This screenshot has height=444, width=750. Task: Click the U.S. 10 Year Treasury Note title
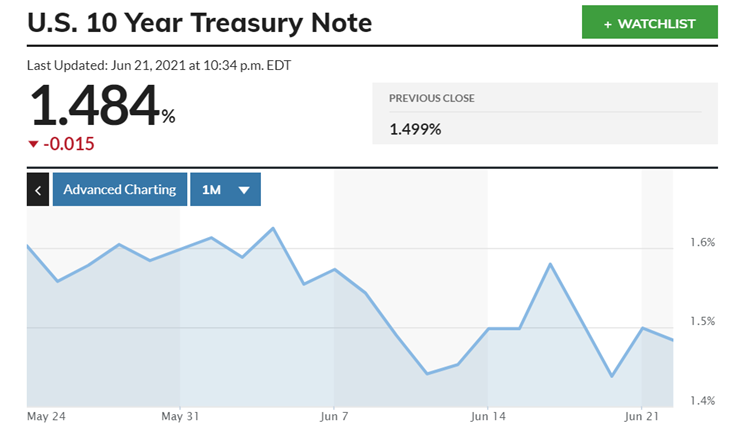(200, 22)
